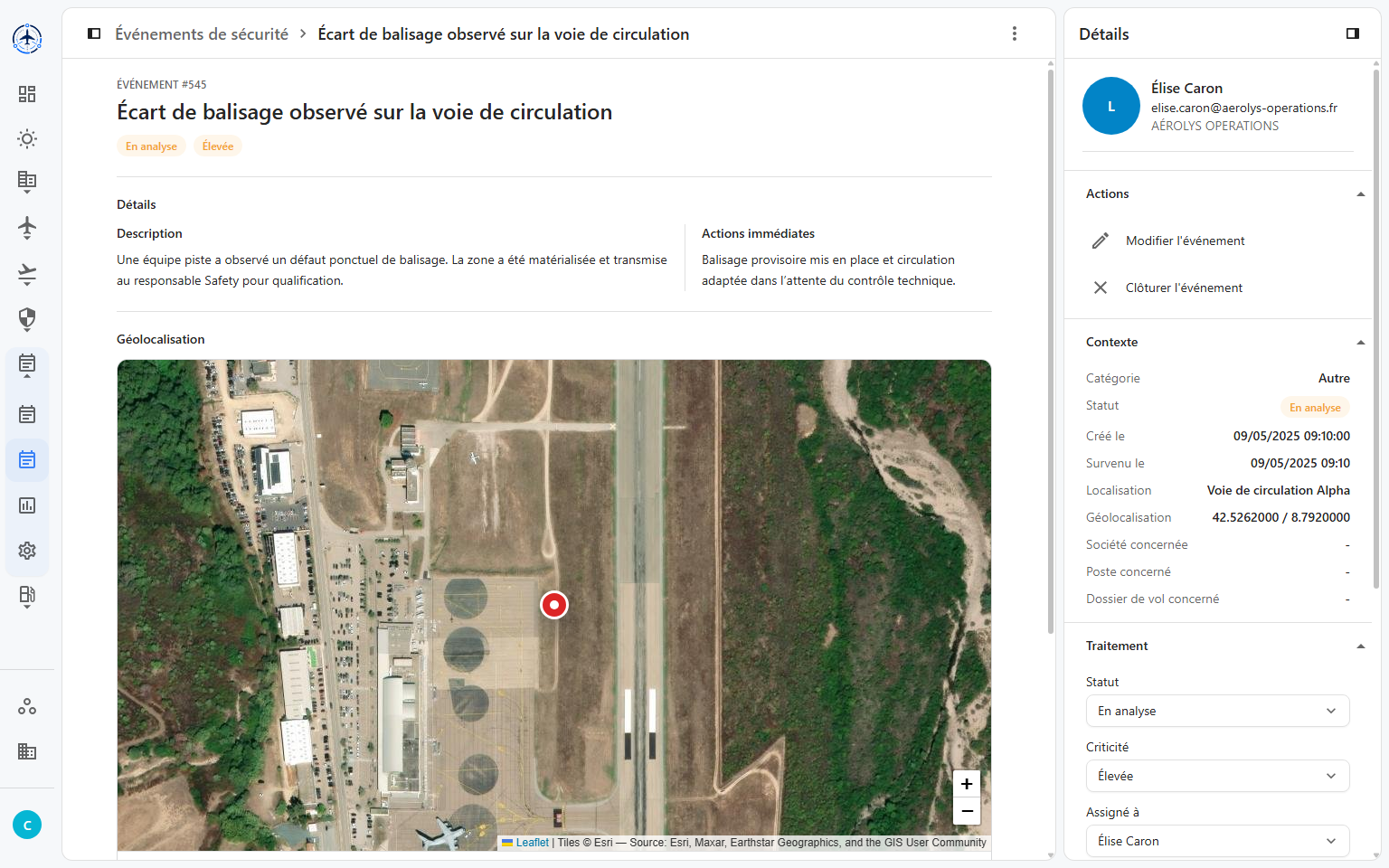
Task: Open the building list icon in sidebar
Action: point(27,181)
